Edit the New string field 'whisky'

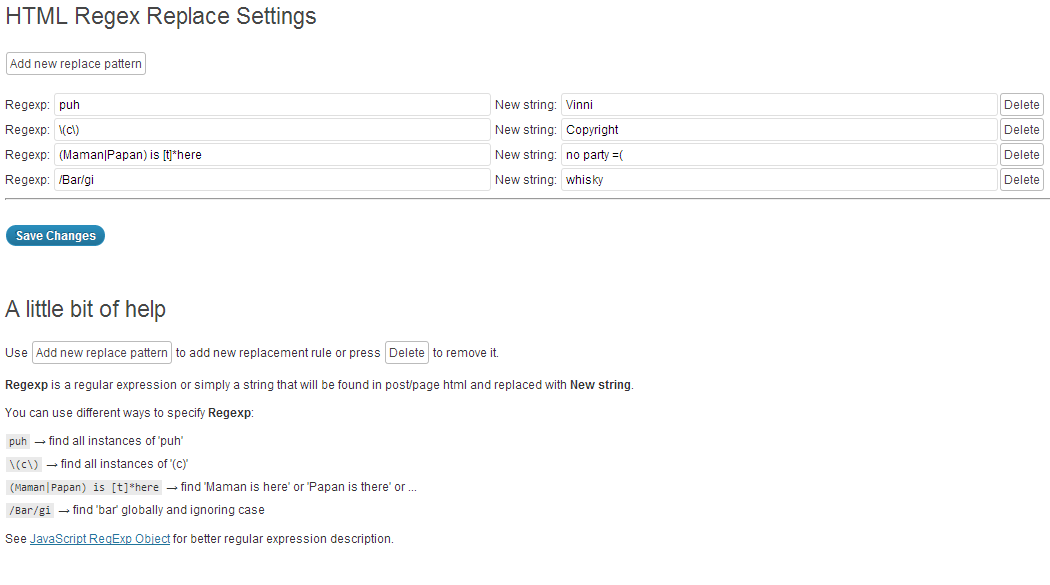coord(779,179)
